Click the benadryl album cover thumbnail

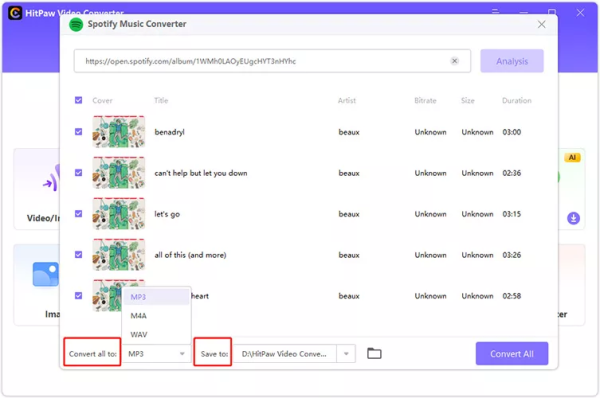(119, 132)
